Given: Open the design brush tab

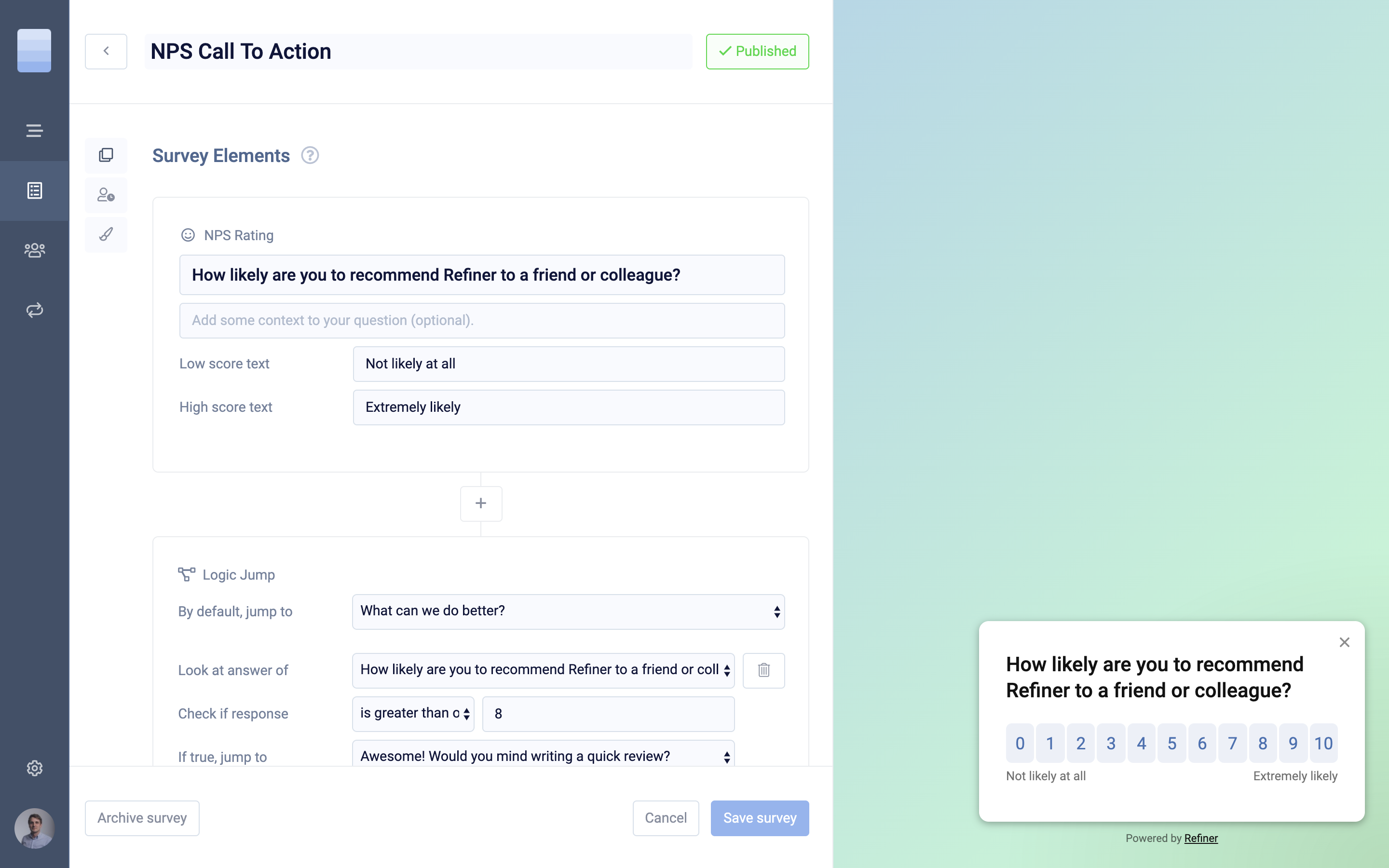Looking at the screenshot, I should [x=106, y=234].
